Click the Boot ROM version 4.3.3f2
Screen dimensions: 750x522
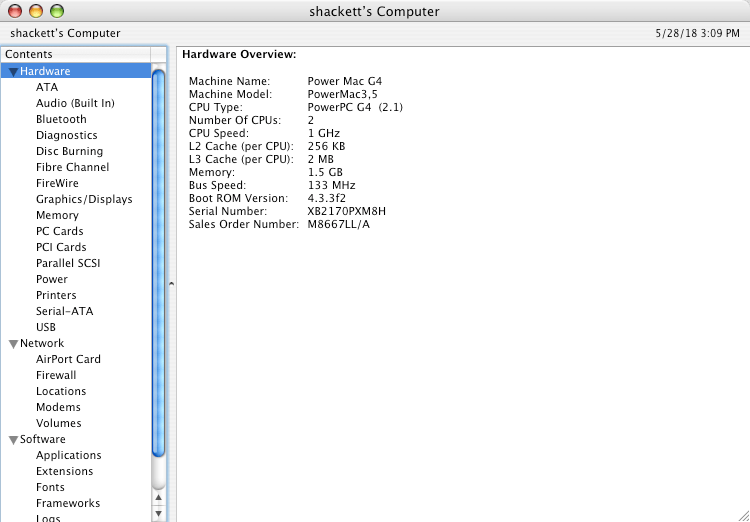[327, 199]
